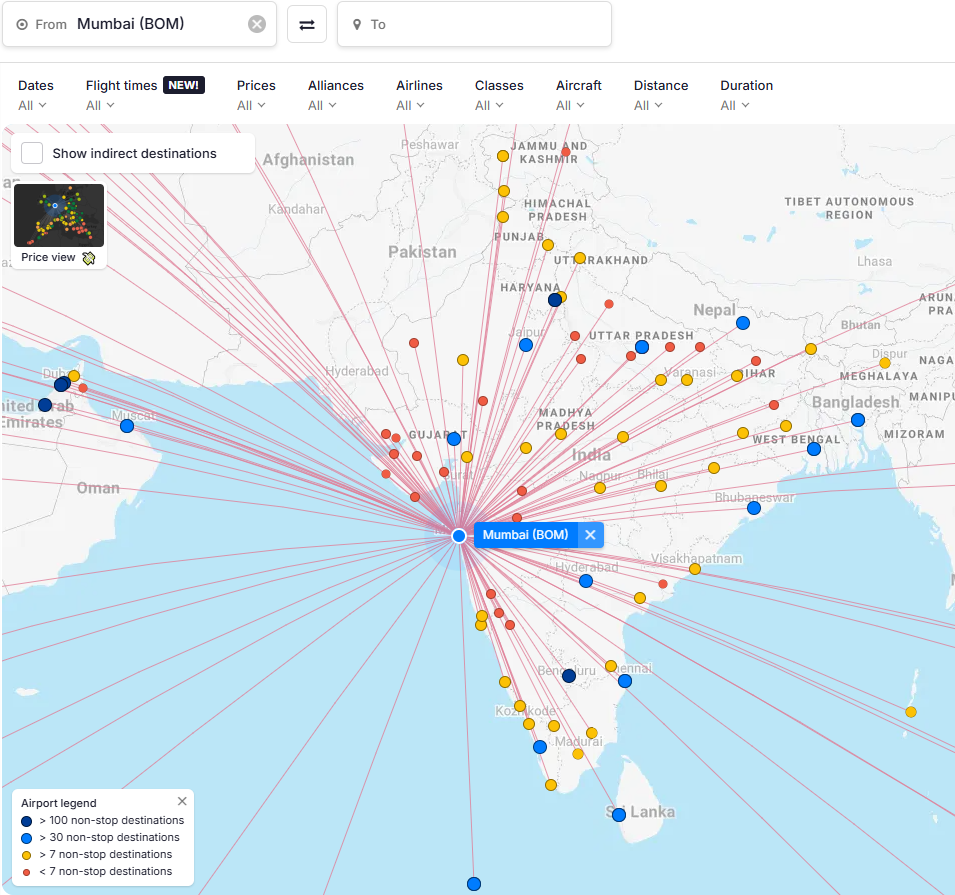The image size is (955, 895).
Task: Open the Alliances filter dropdown
Action: pyautogui.click(x=336, y=95)
